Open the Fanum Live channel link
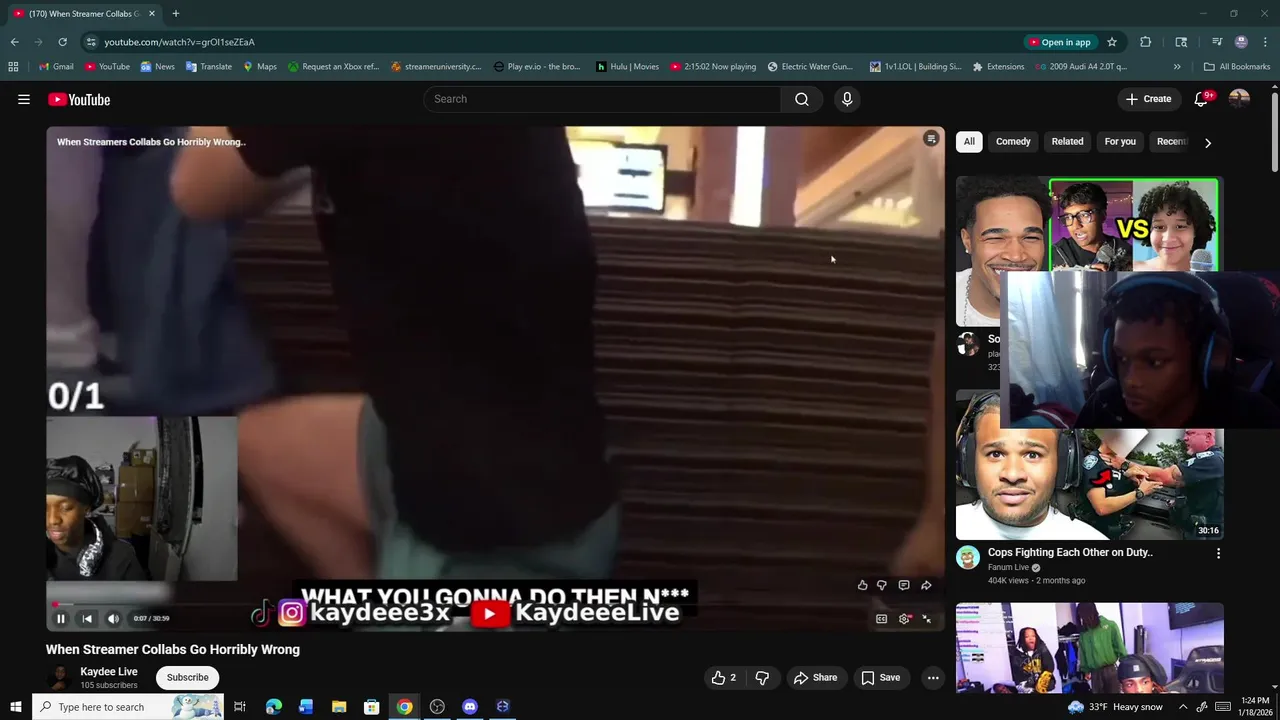The width and height of the screenshot is (1280, 720). point(1010,567)
